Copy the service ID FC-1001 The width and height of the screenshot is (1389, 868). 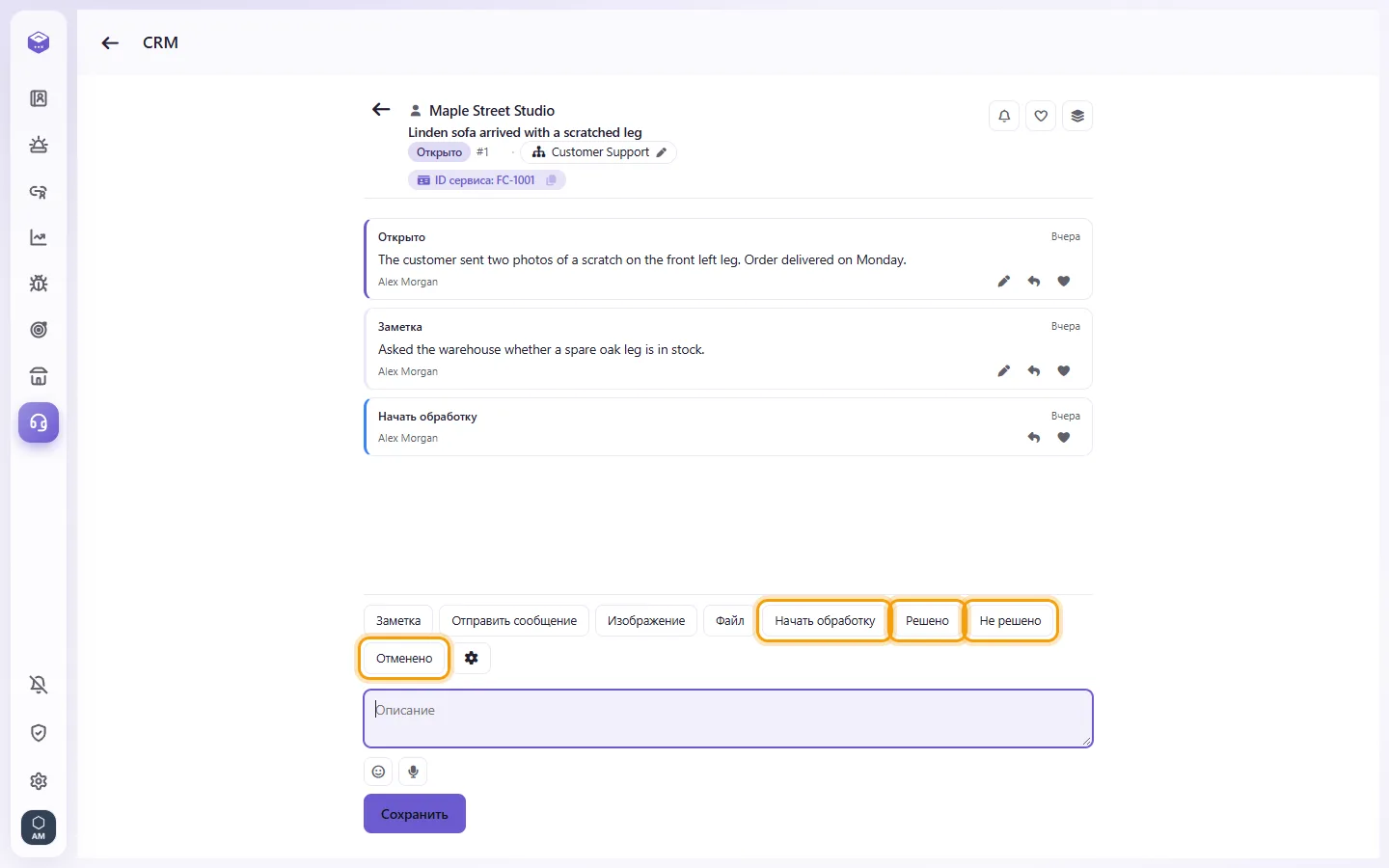click(552, 180)
